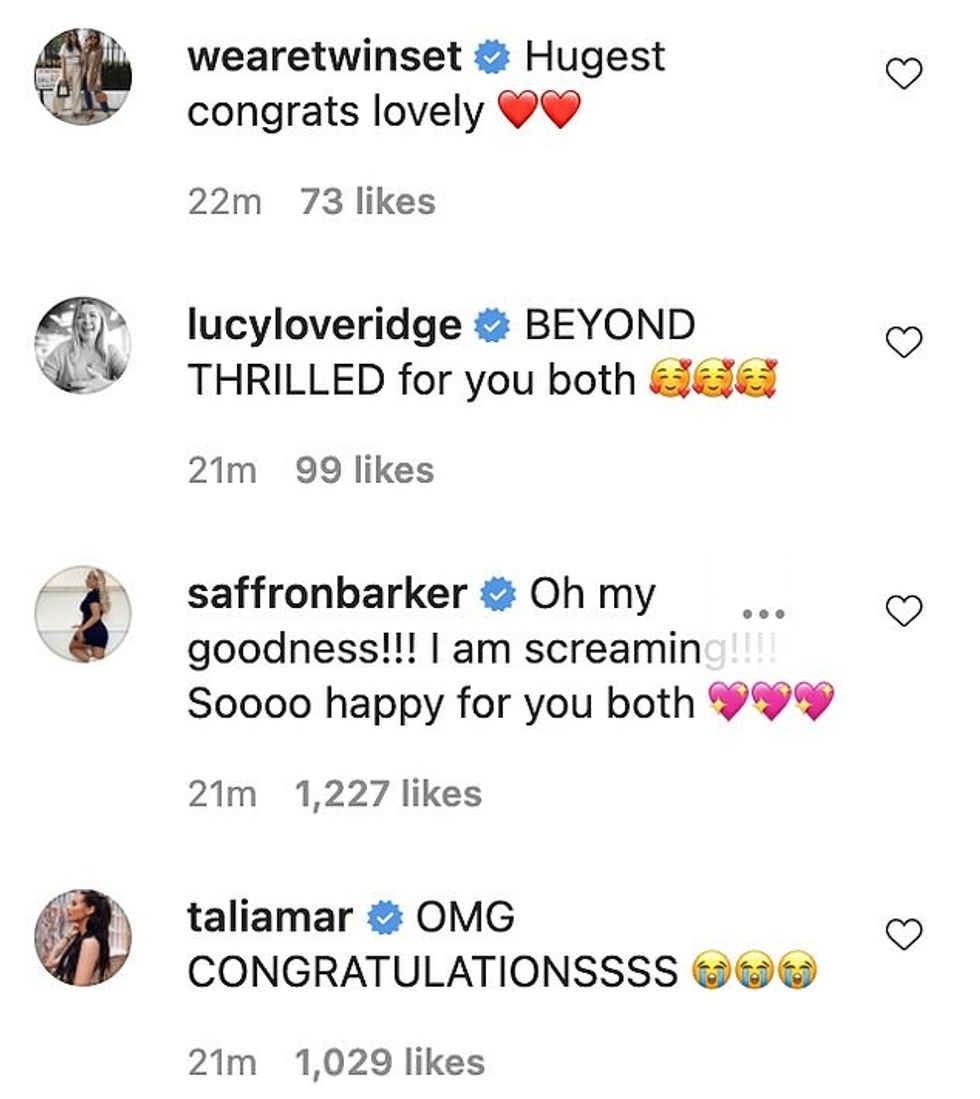980x1099 pixels.
Task: Like taliamar's OMG congratulations comment
Action: click(904, 935)
